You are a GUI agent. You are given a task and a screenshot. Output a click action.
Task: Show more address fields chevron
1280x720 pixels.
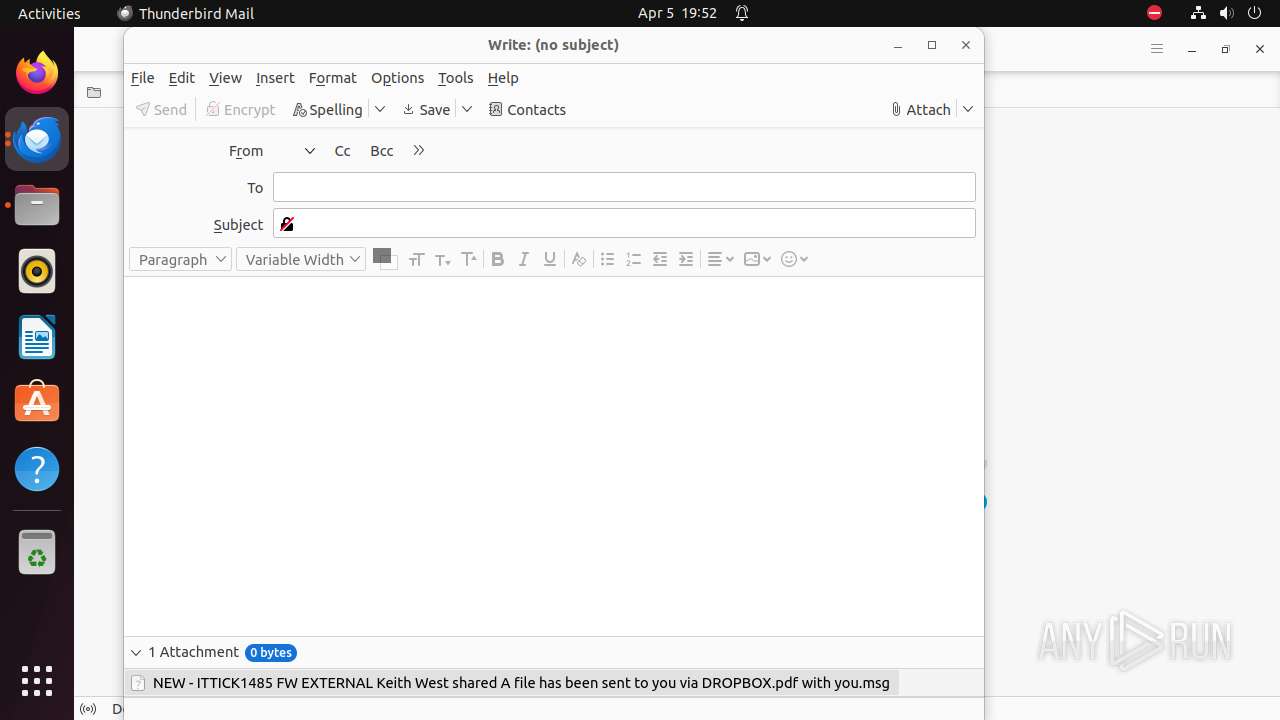tap(419, 151)
